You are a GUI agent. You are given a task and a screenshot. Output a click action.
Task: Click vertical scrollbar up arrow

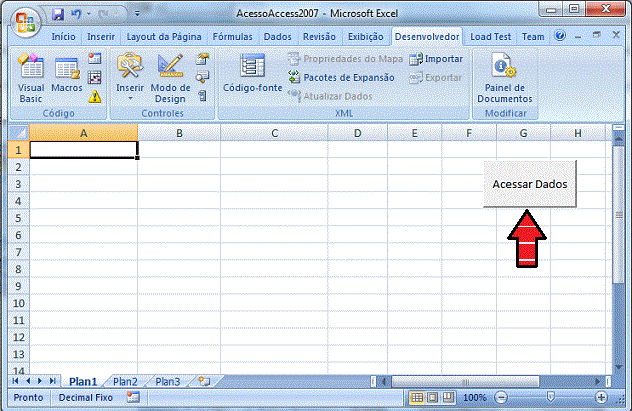[618, 139]
